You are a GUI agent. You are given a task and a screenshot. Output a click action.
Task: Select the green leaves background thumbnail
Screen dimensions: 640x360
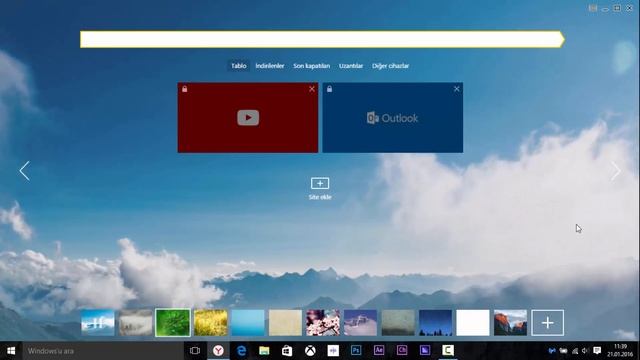pyautogui.click(x=173, y=322)
